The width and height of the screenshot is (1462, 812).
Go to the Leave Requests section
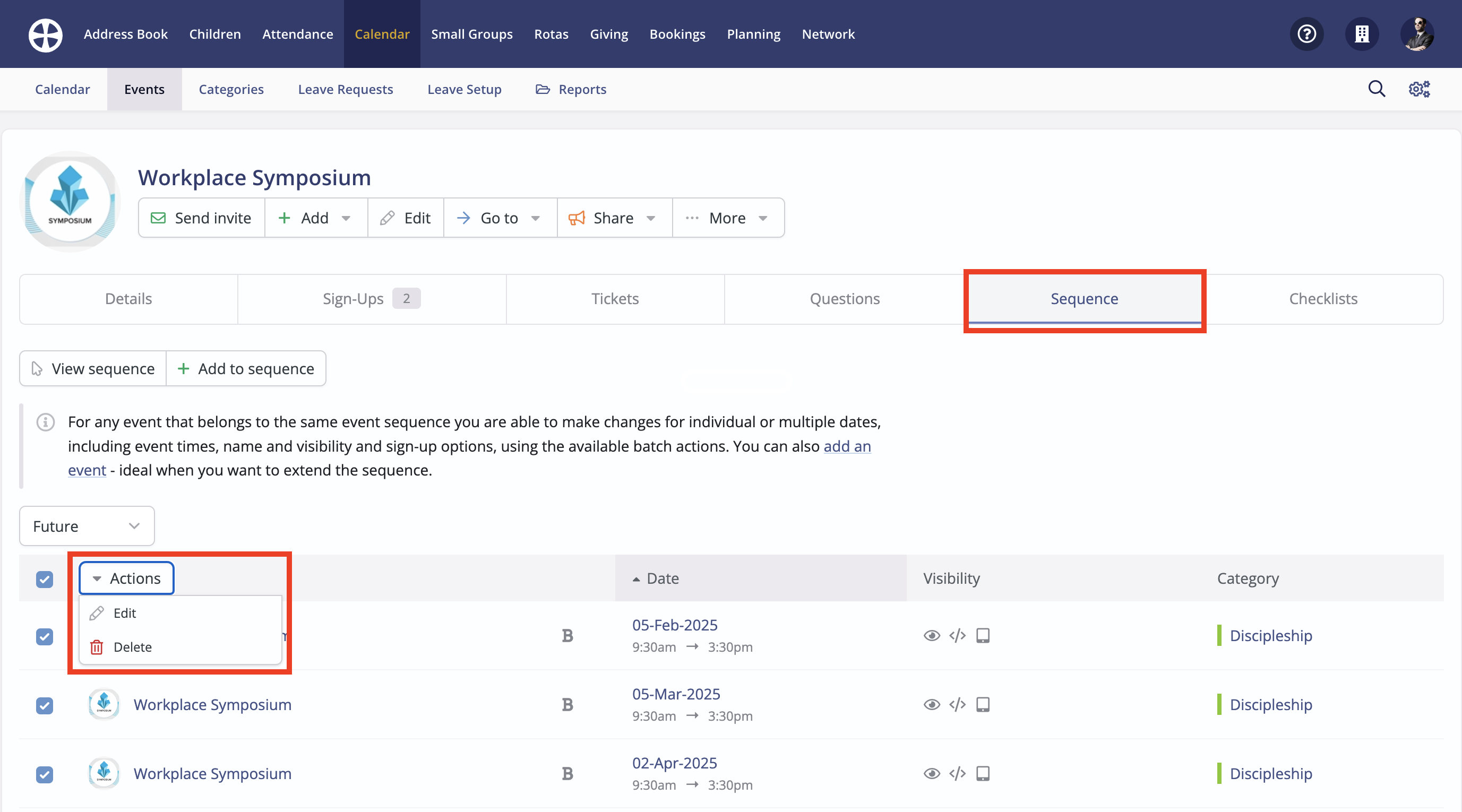point(345,89)
